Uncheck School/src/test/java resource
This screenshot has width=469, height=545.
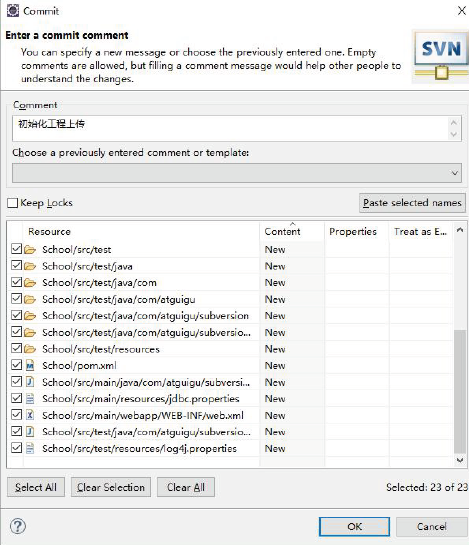click(16, 266)
